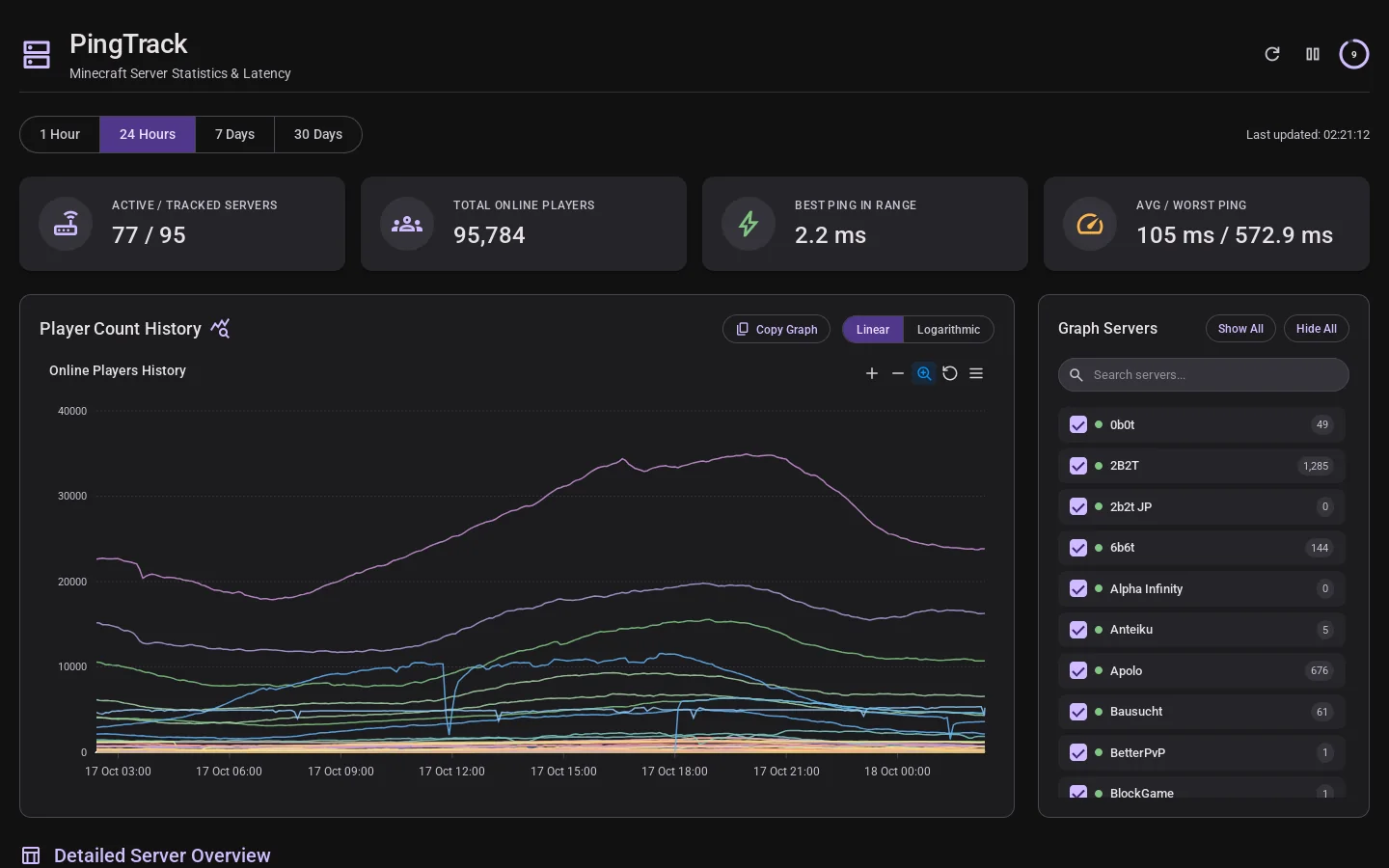Click the 17 Oct 12:00 axis label

point(451,772)
